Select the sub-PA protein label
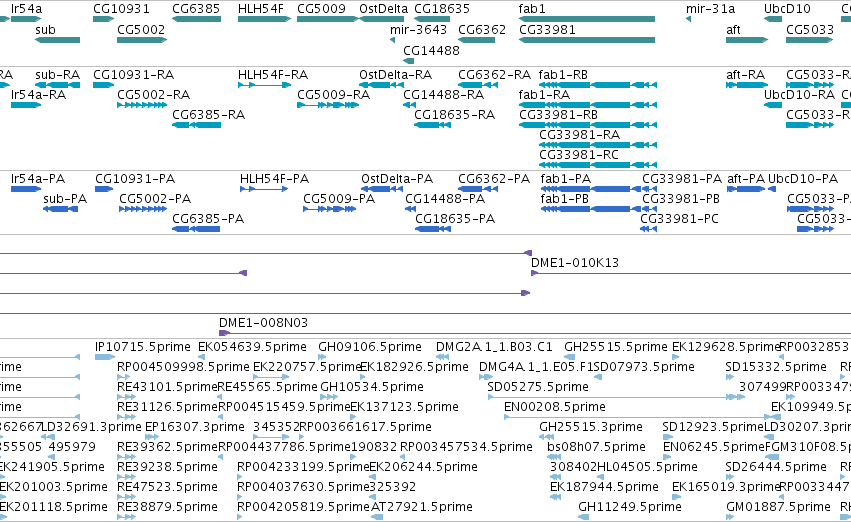The width and height of the screenshot is (851, 522). point(65,199)
